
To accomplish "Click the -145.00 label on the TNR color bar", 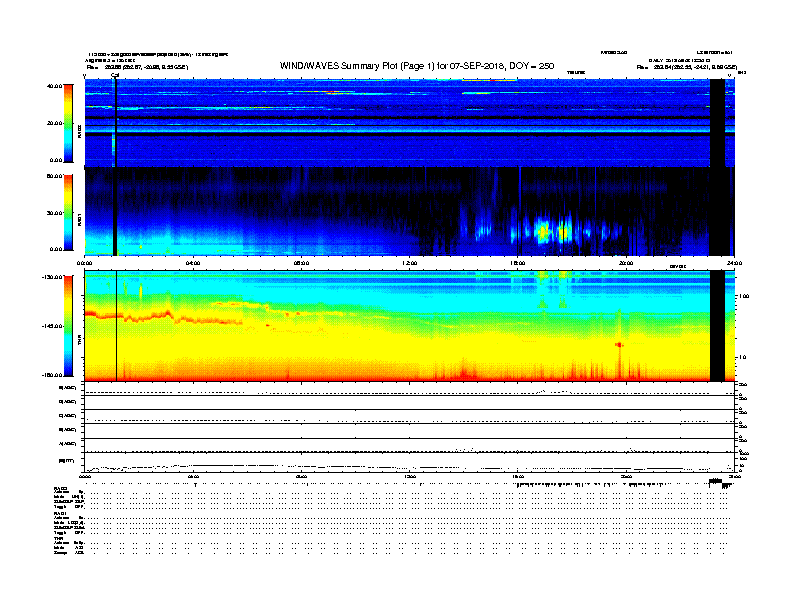I will coord(53,326).
